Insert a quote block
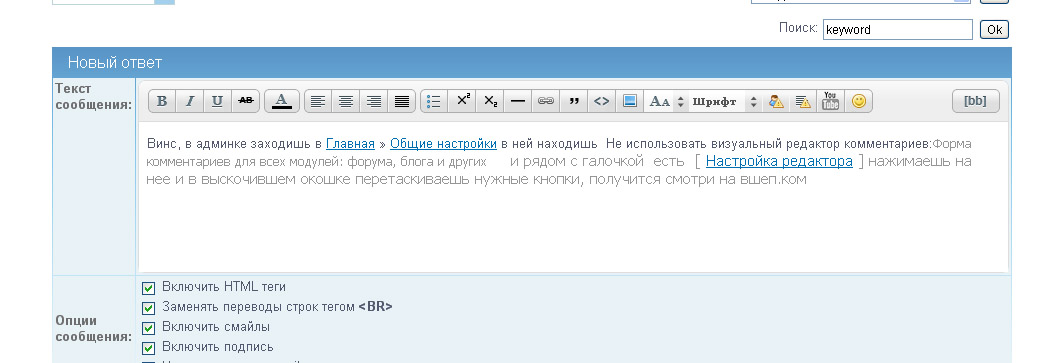The width and height of the screenshot is (1045, 363). [x=574, y=101]
